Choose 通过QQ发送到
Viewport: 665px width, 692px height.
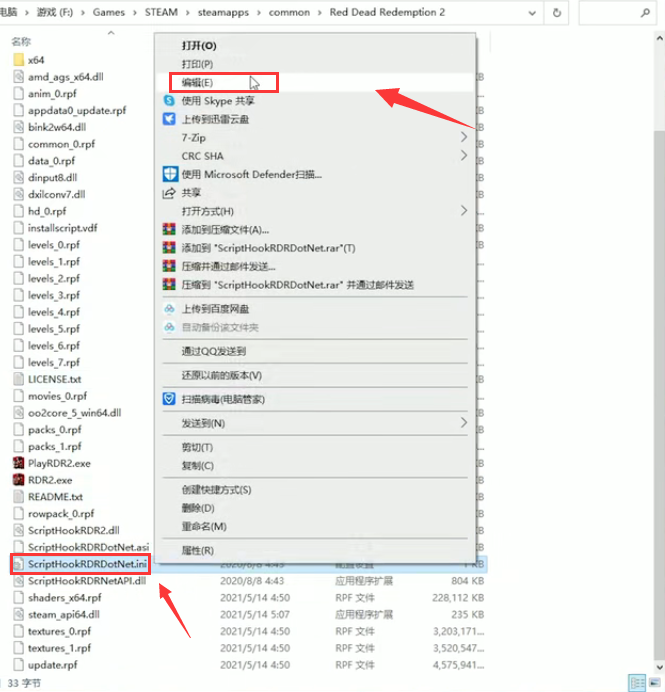pyautogui.click(x=214, y=351)
